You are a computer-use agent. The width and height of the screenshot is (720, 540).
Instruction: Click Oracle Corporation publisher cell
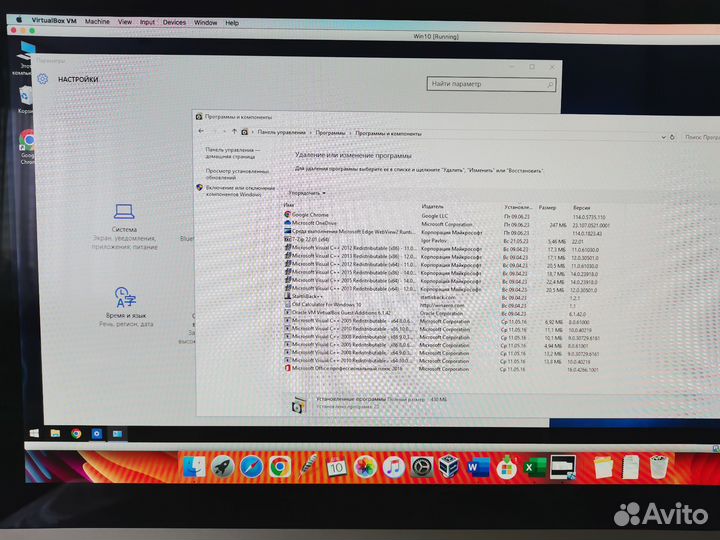click(441, 314)
